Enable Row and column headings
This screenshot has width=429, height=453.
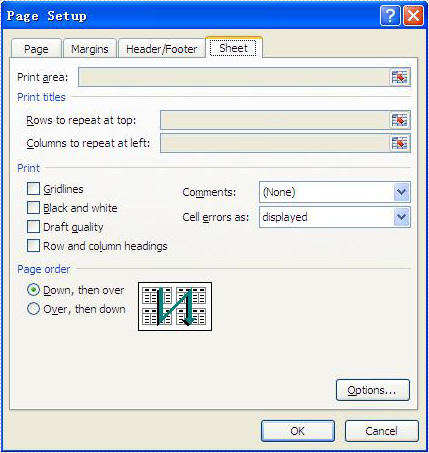33,246
